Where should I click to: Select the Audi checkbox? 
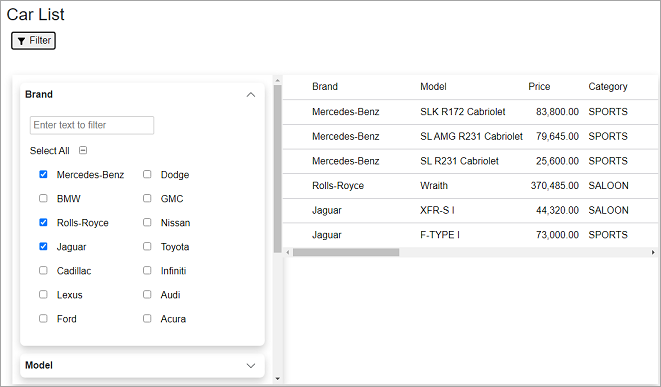147,294
